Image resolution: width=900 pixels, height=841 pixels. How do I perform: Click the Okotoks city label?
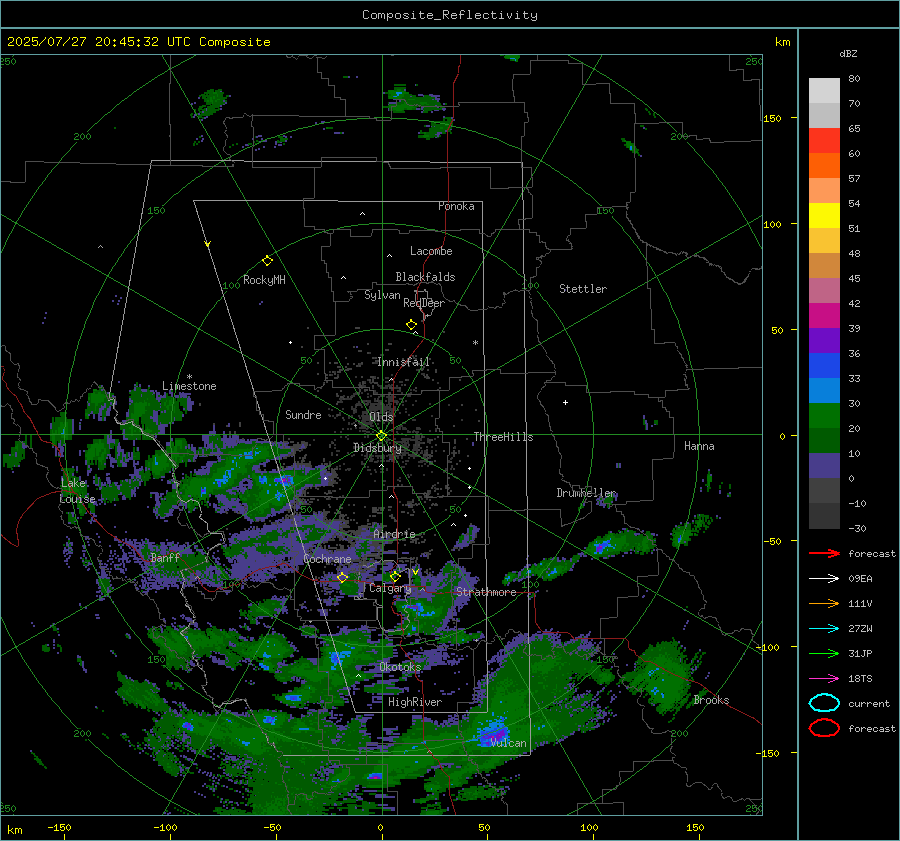[400, 667]
